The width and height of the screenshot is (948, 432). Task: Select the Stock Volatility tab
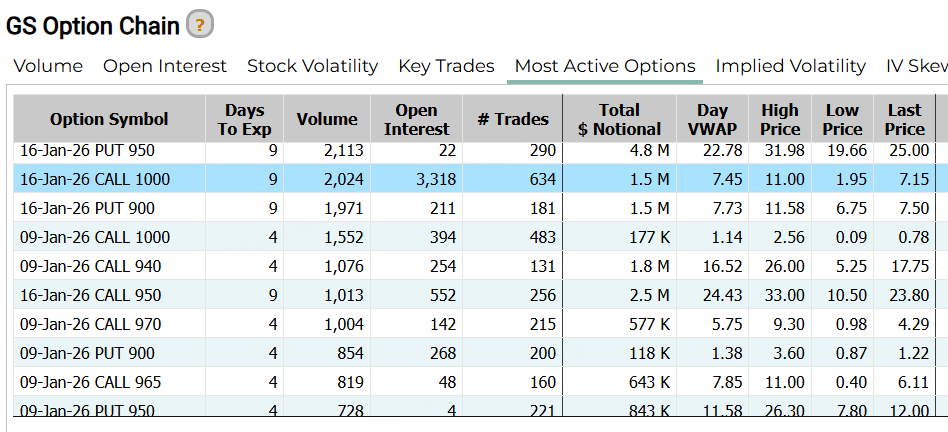click(312, 66)
